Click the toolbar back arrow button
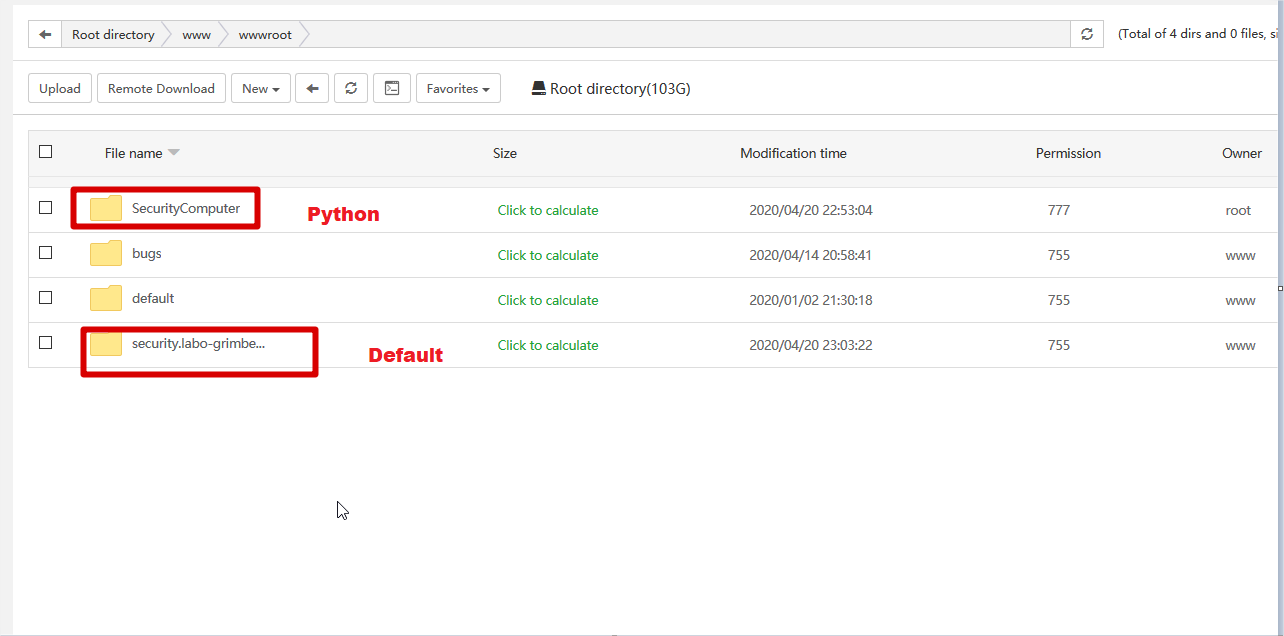Viewport: 1284px width, 636px height. 312,89
